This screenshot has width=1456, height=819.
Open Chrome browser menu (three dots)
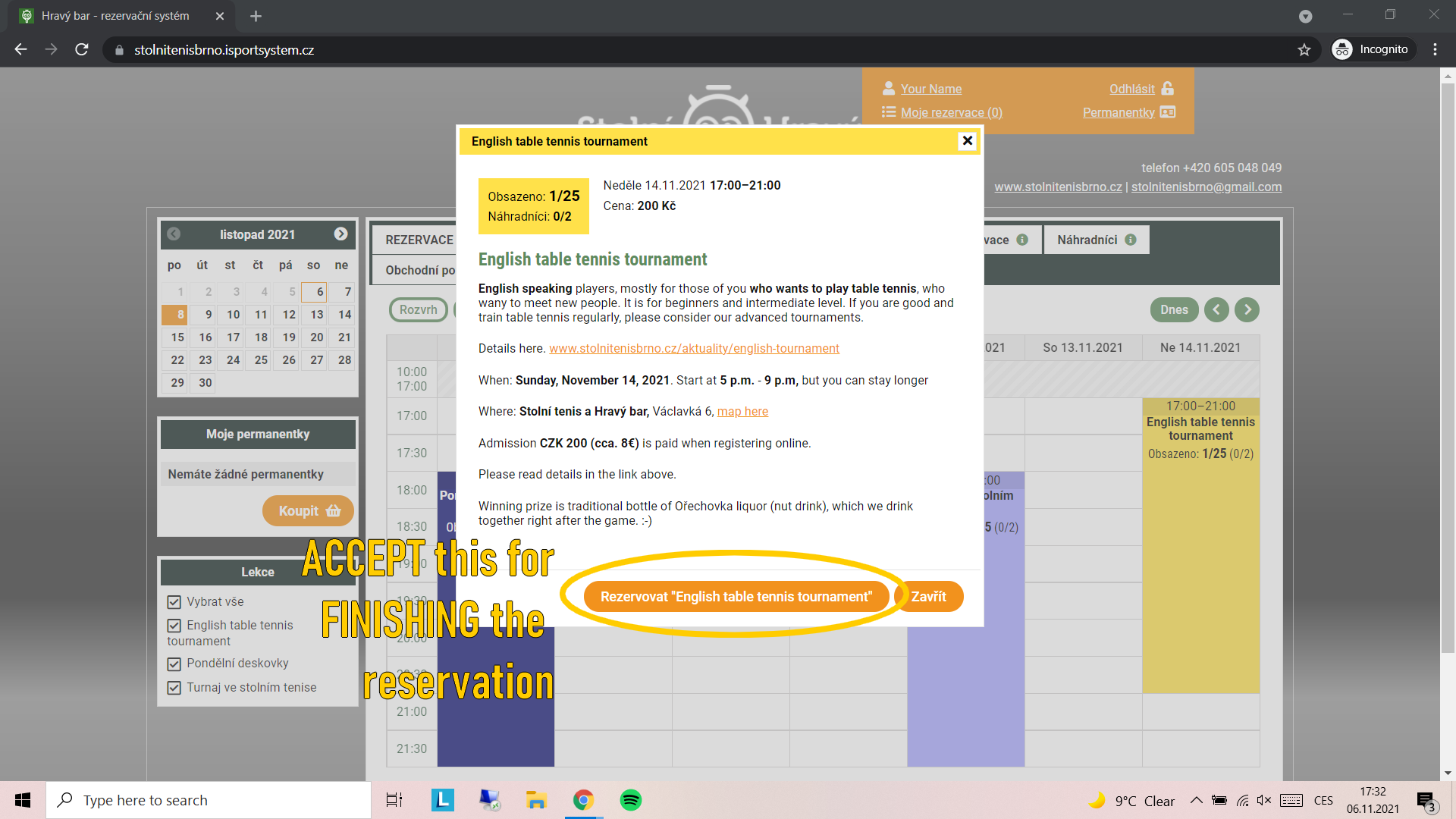(1435, 50)
